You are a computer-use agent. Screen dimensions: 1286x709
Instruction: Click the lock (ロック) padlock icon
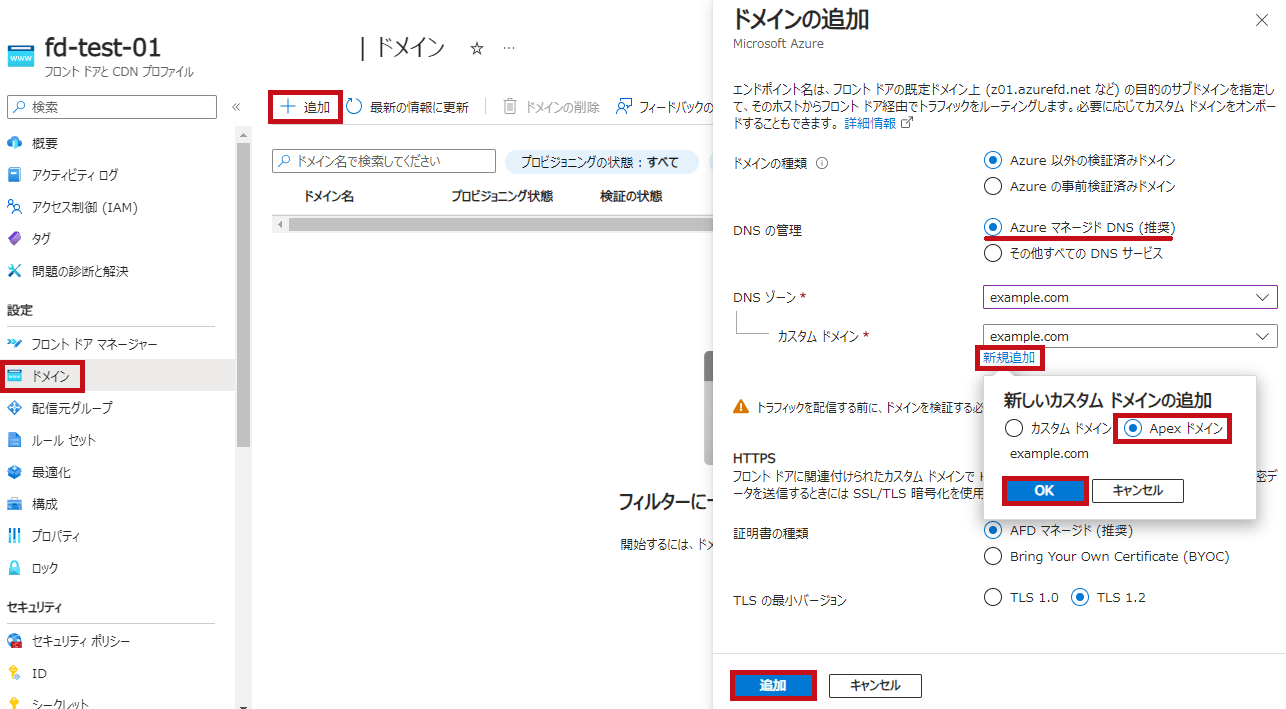click(x=14, y=568)
